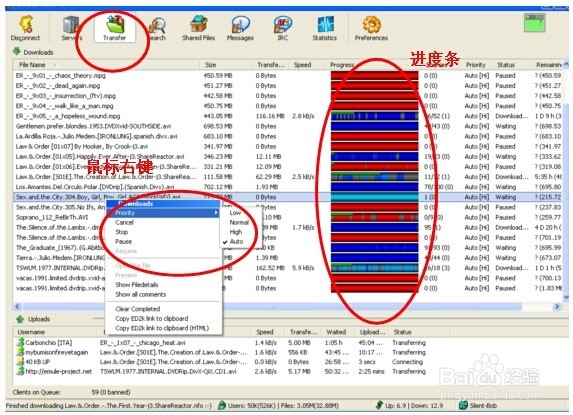This screenshot has height=415, width=573.
Task: Click the Disconnect toolbar icon
Action: click(x=25, y=28)
